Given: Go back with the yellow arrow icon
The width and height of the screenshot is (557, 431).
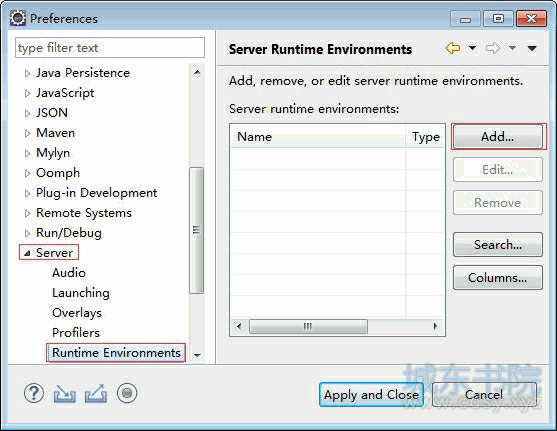Looking at the screenshot, I should [x=453, y=48].
